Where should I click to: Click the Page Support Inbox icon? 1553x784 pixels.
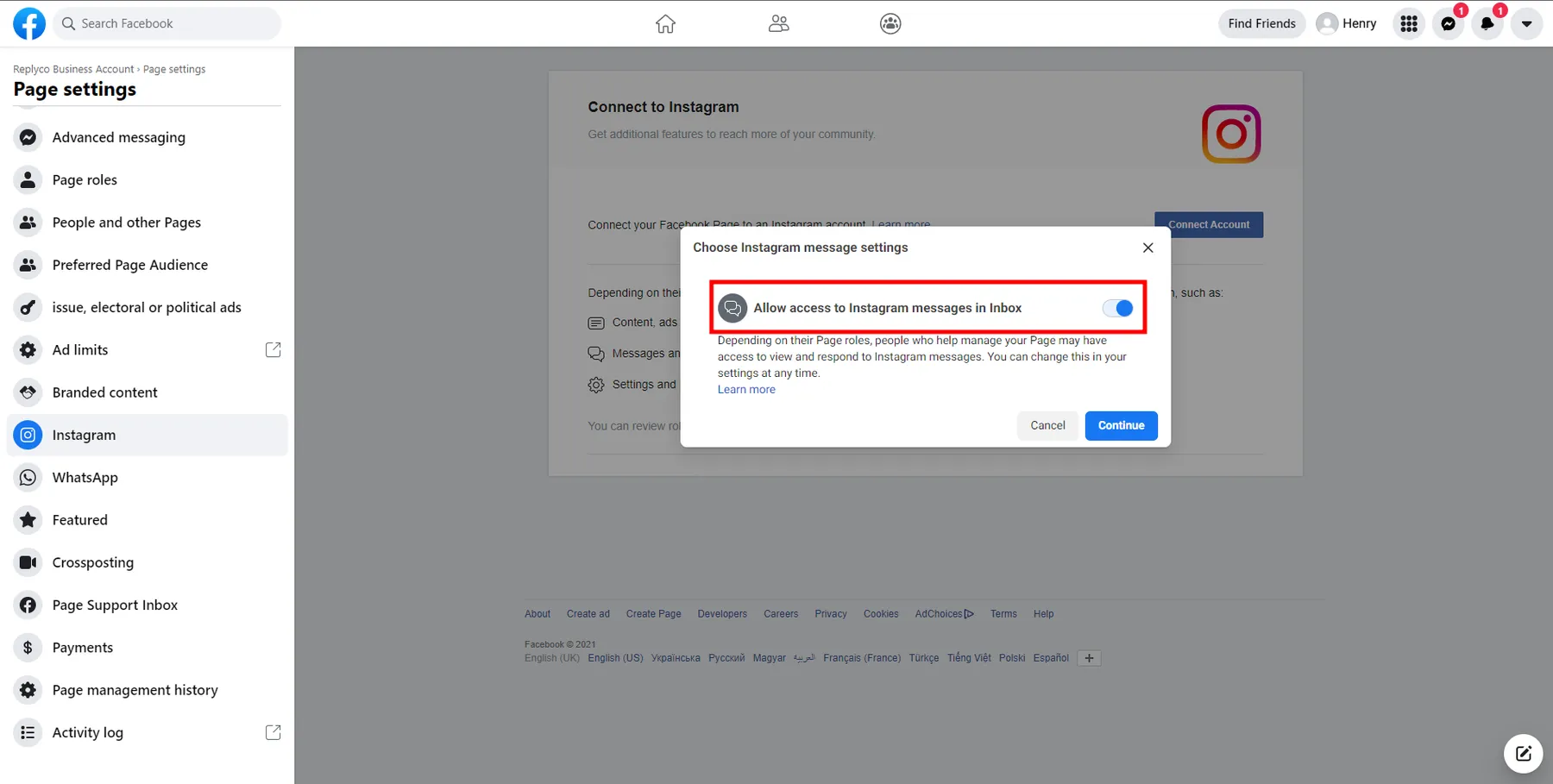[x=28, y=605]
